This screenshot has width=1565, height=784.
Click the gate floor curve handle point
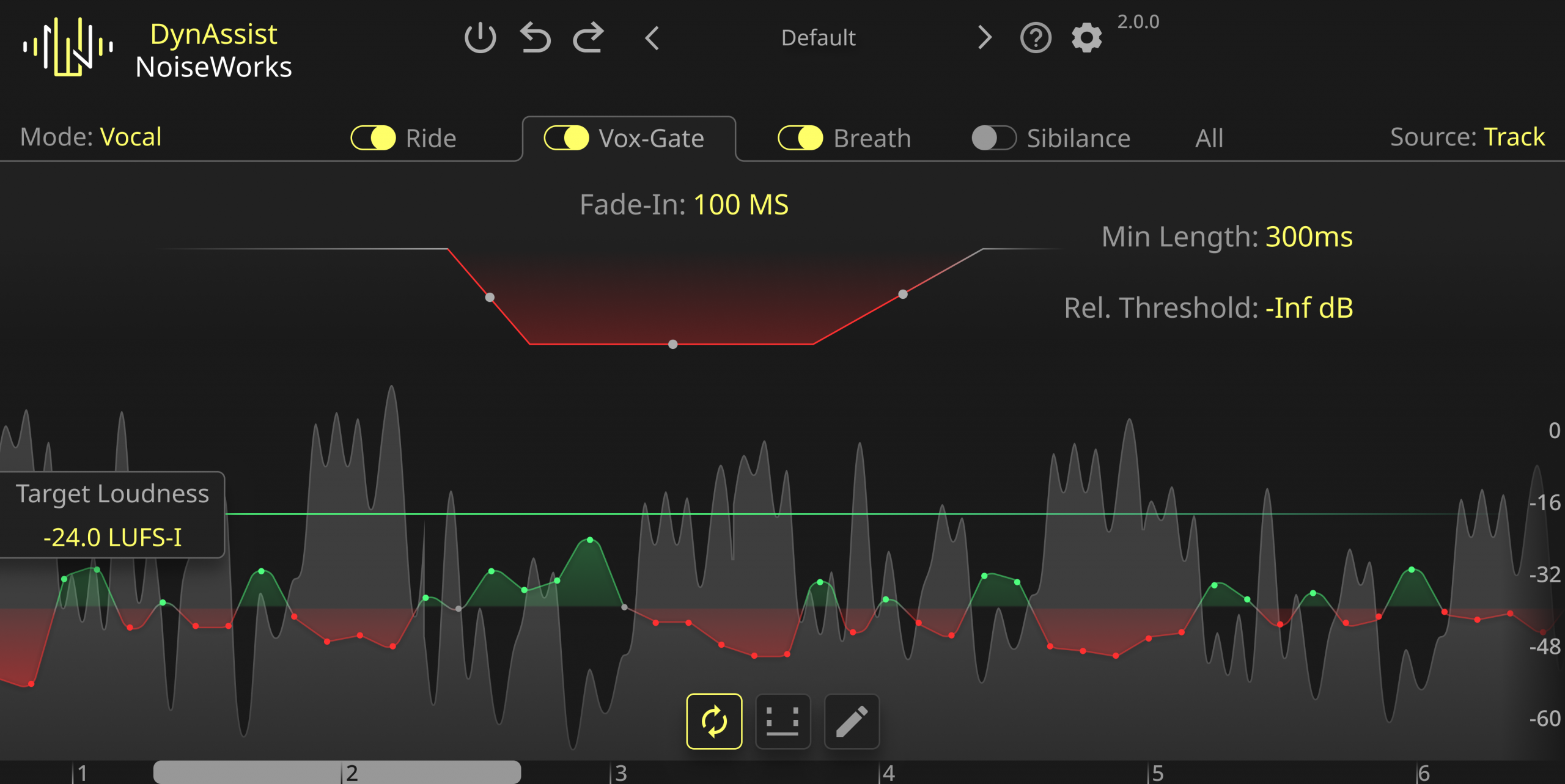[673, 345]
